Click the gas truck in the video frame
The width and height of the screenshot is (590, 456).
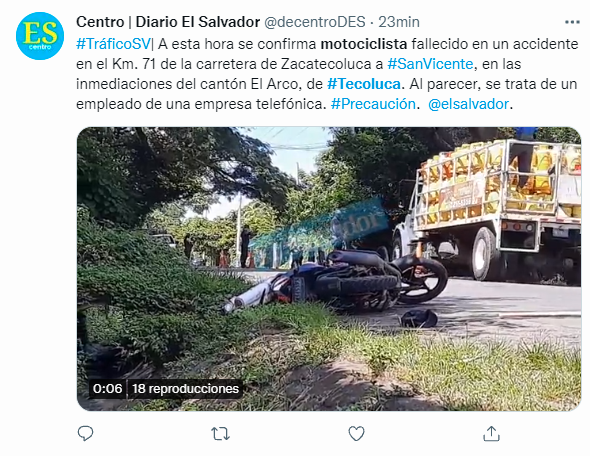tap(488, 209)
